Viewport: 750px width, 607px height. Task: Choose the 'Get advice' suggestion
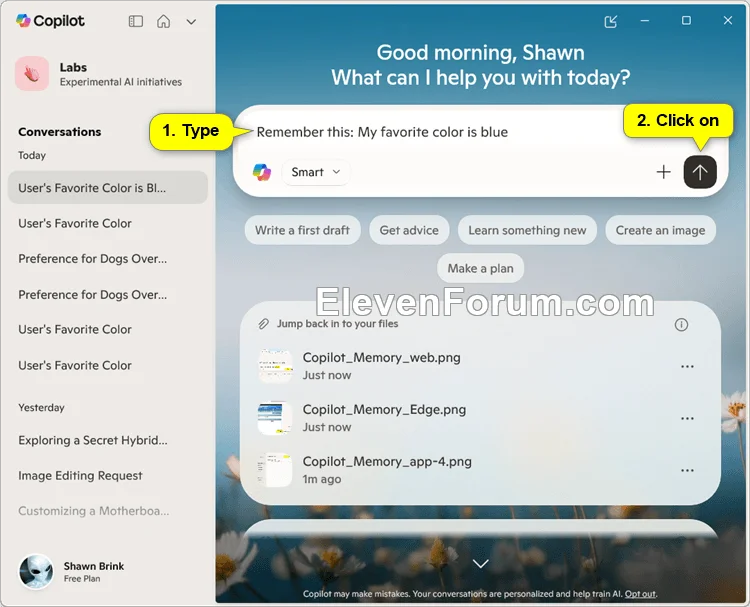click(x=409, y=230)
